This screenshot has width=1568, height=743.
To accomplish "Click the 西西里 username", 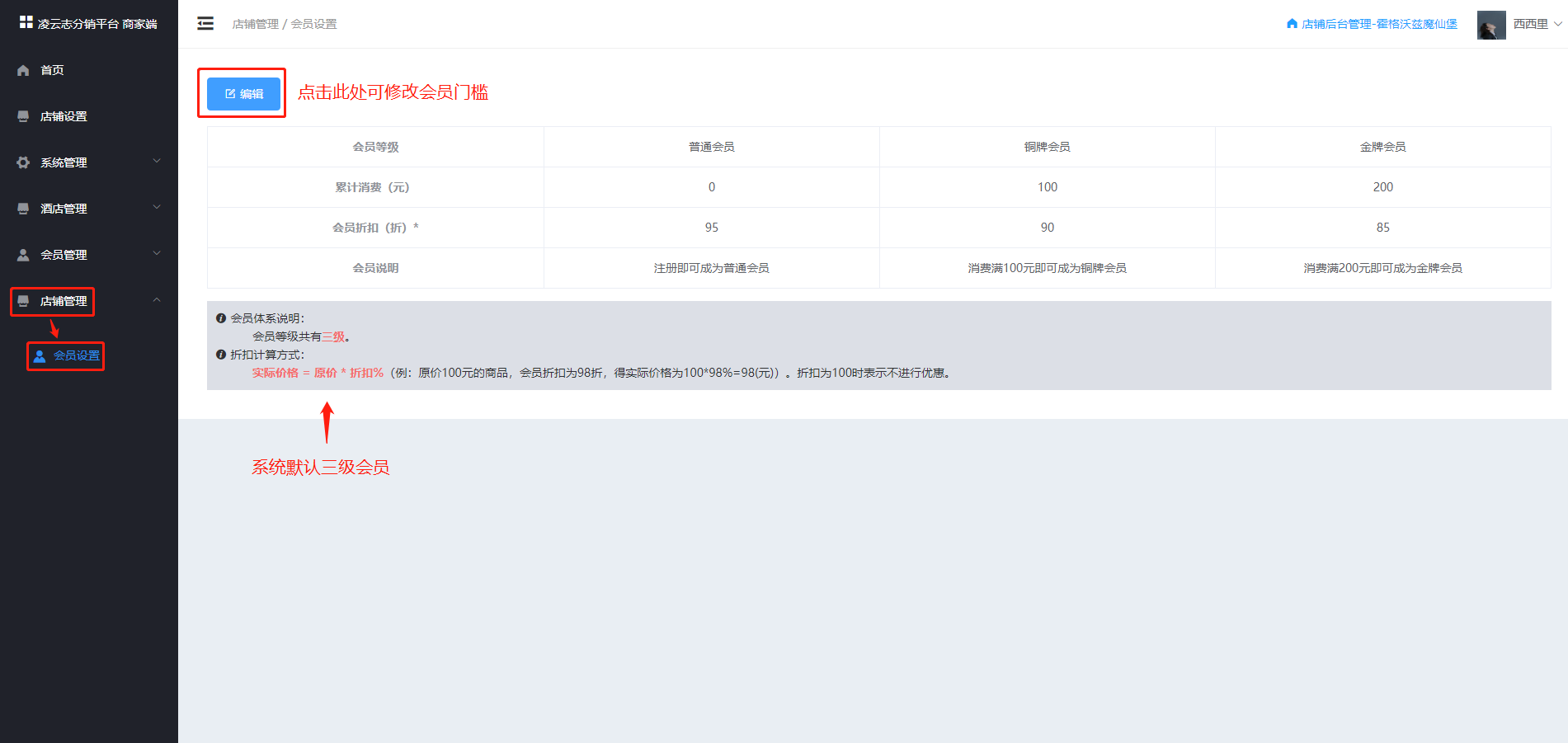I will [x=1530, y=24].
